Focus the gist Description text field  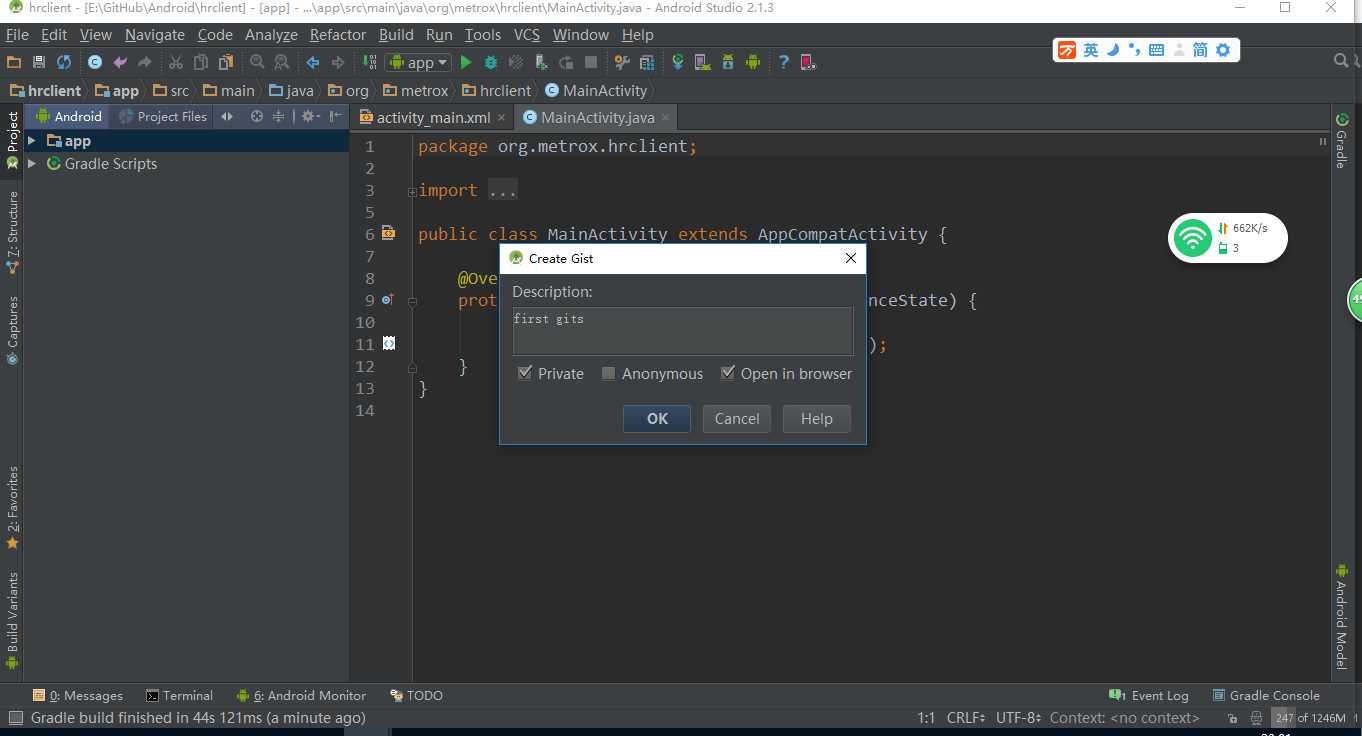682,331
